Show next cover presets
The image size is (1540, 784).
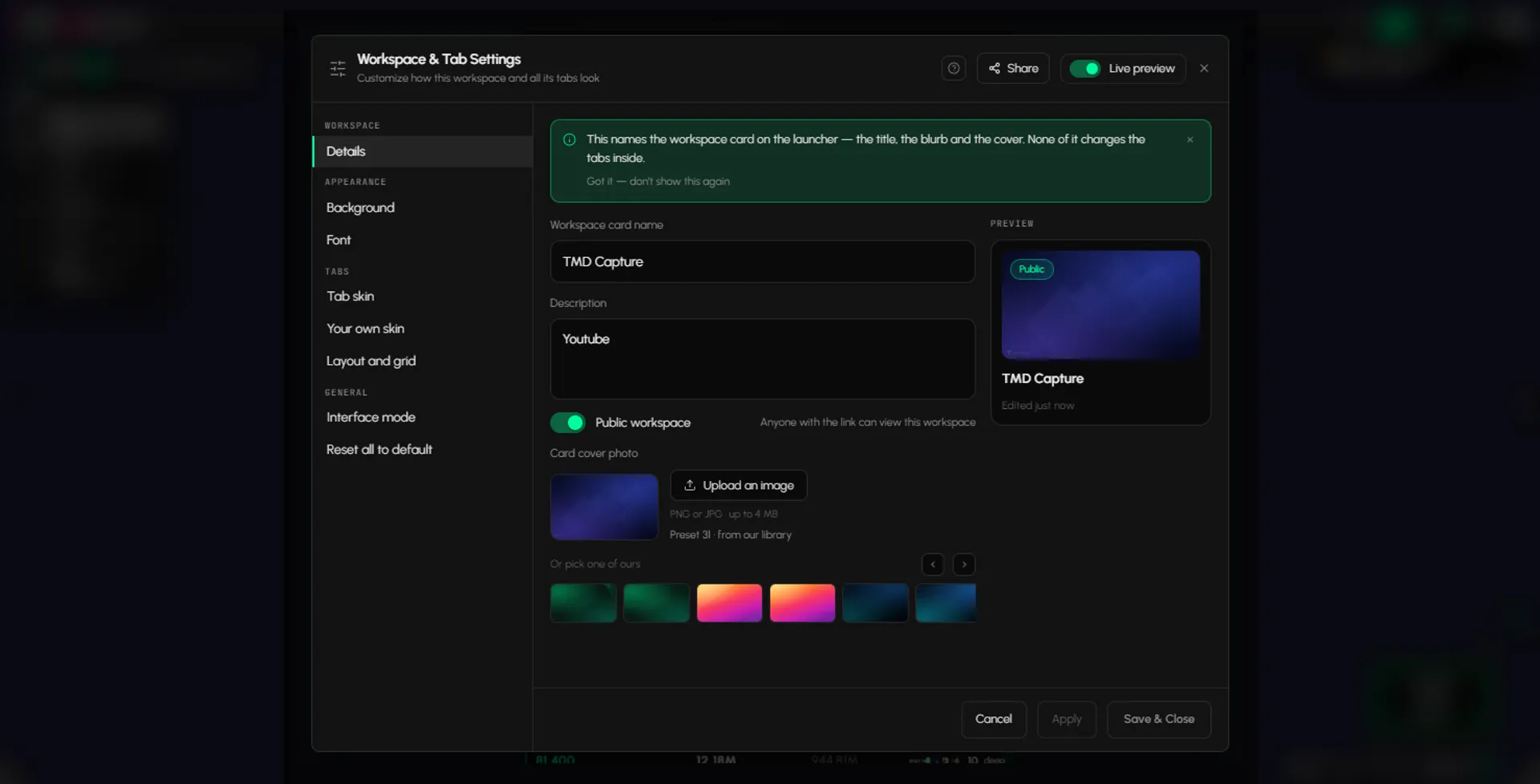tap(964, 564)
